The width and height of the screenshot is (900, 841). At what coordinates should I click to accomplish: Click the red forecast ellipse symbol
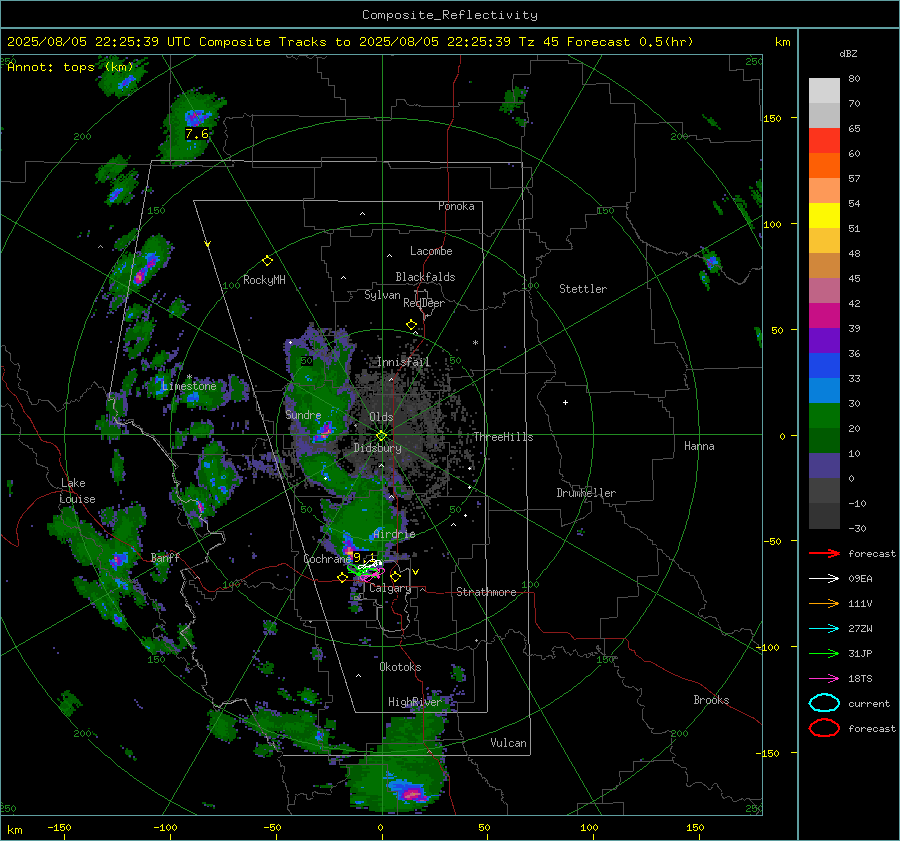[824, 728]
